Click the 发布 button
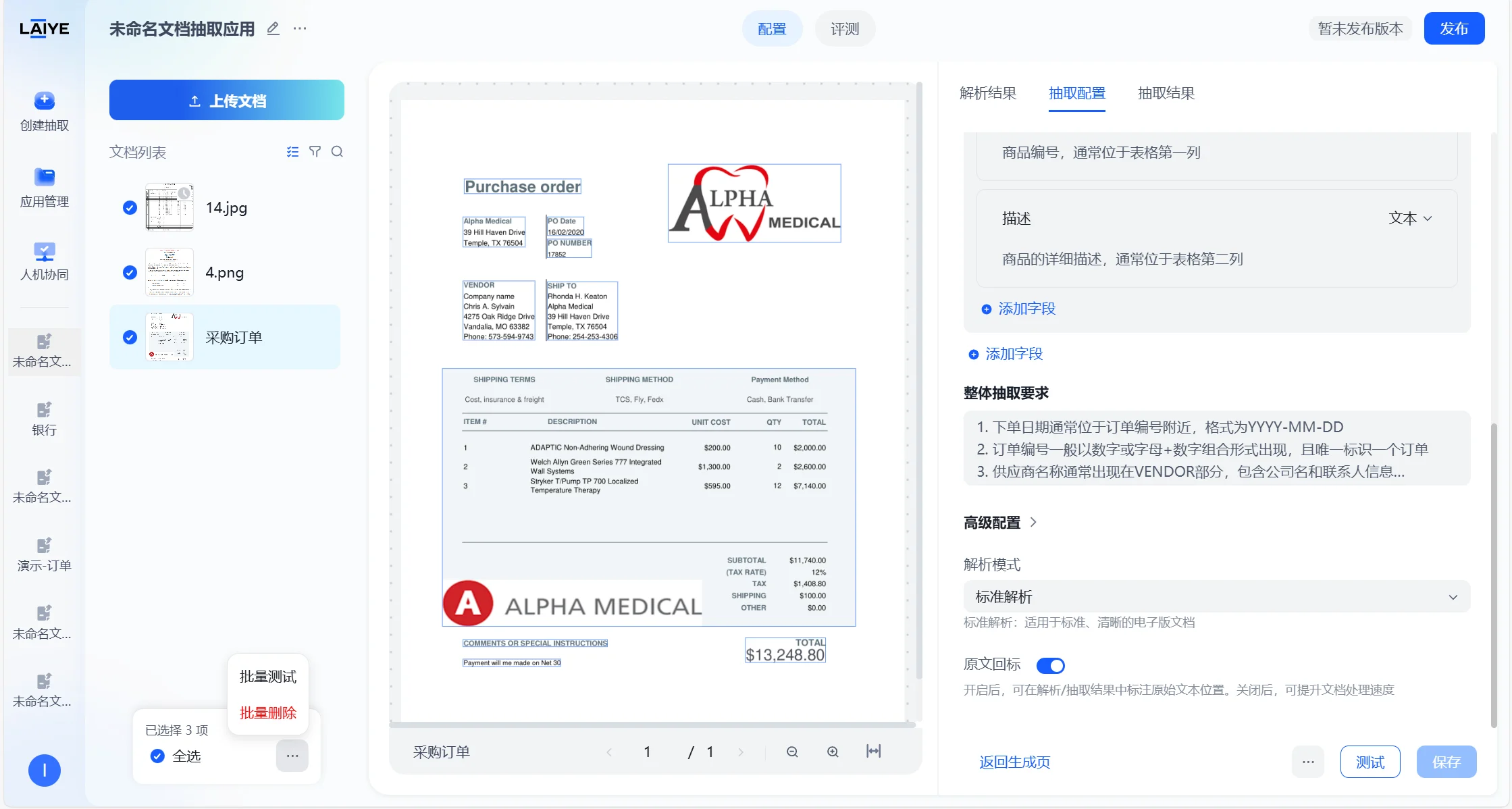This screenshot has width=1512, height=809. pyautogui.click(x=1454, y=28)
